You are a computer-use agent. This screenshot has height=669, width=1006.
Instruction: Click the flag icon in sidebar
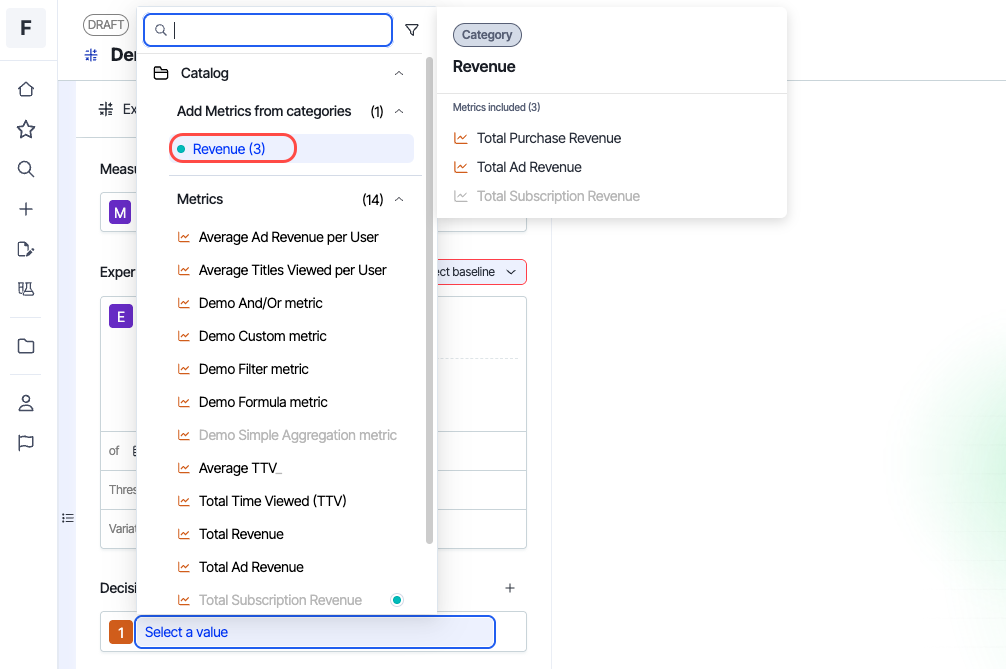pos(26,443)
